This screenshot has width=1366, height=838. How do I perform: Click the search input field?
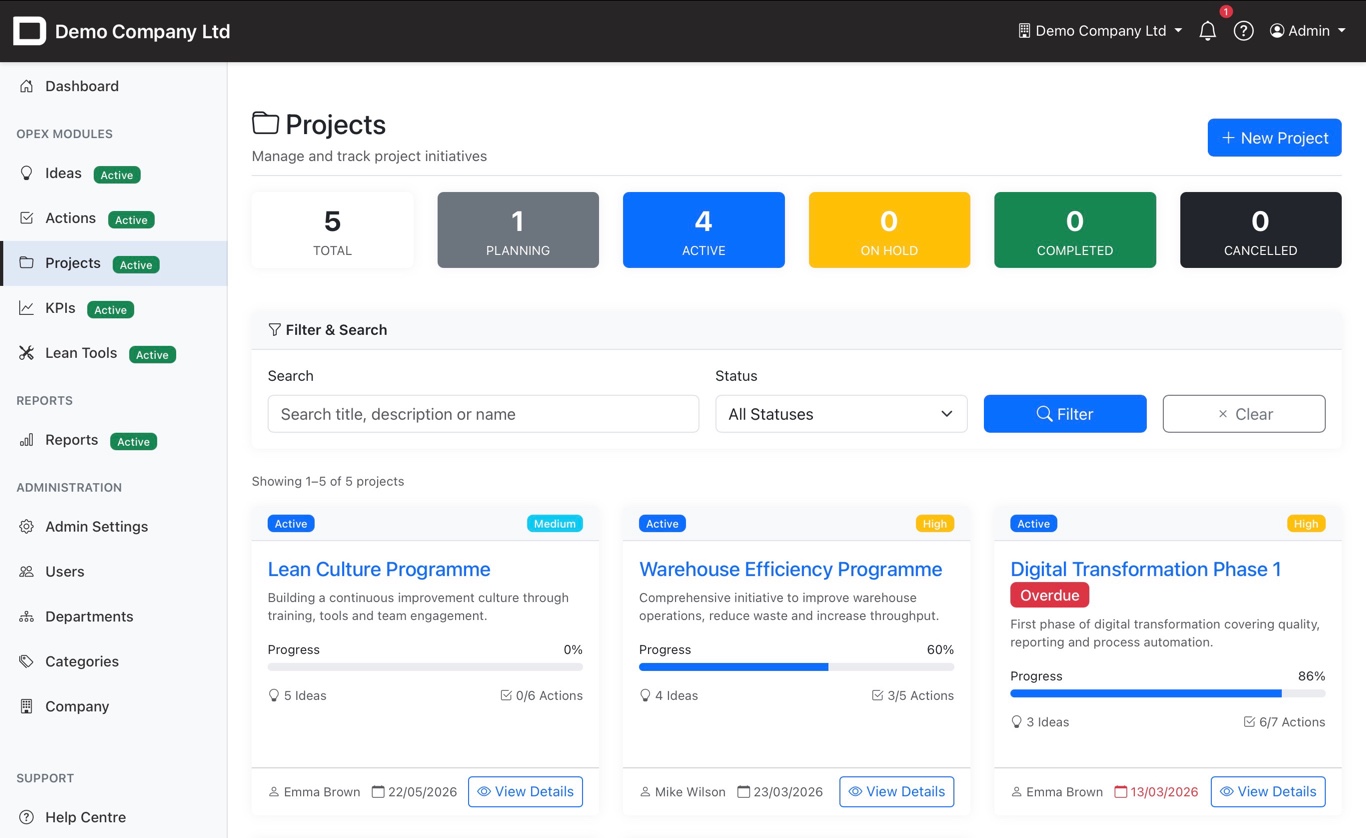483,413
